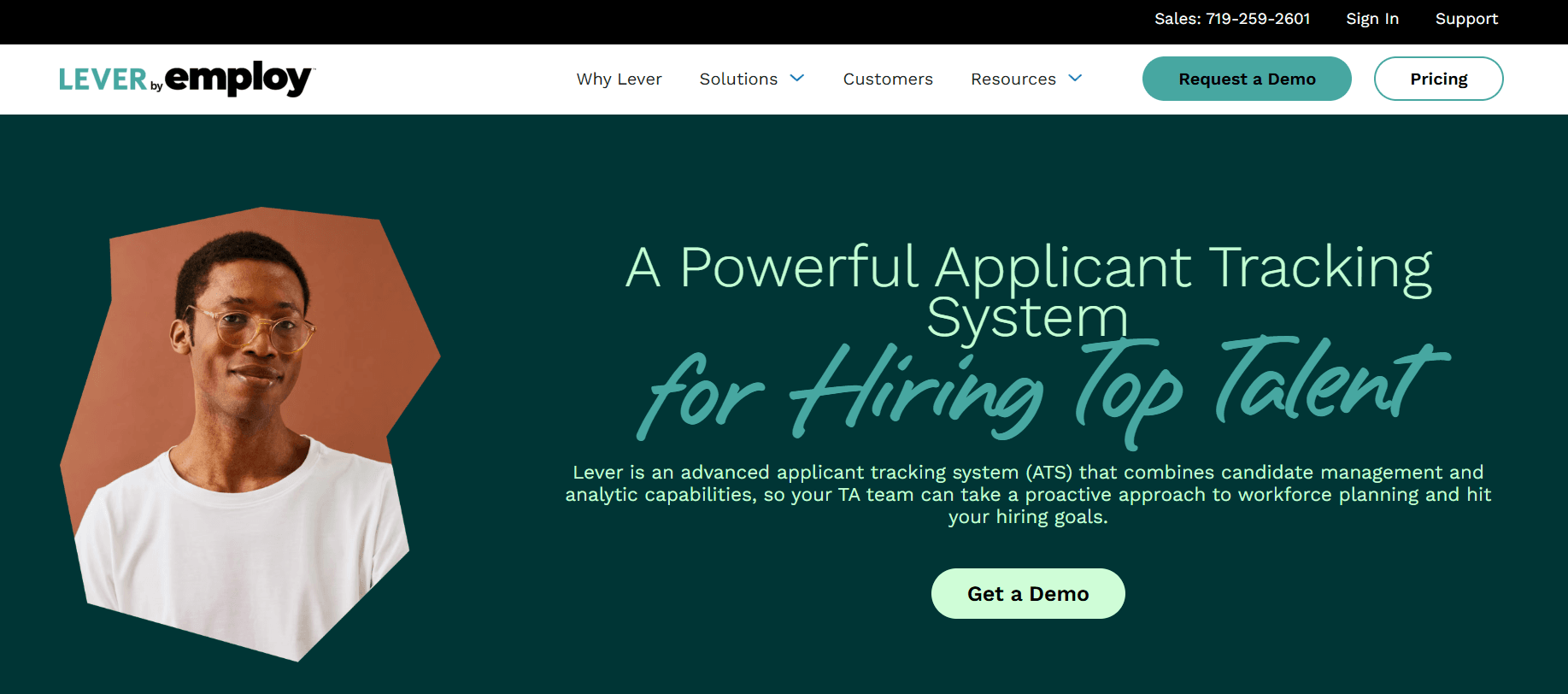Screen dimensions: 1568x694
Task: Expand the Resources chevron arrow
Action: click(x=1076, y=79)
